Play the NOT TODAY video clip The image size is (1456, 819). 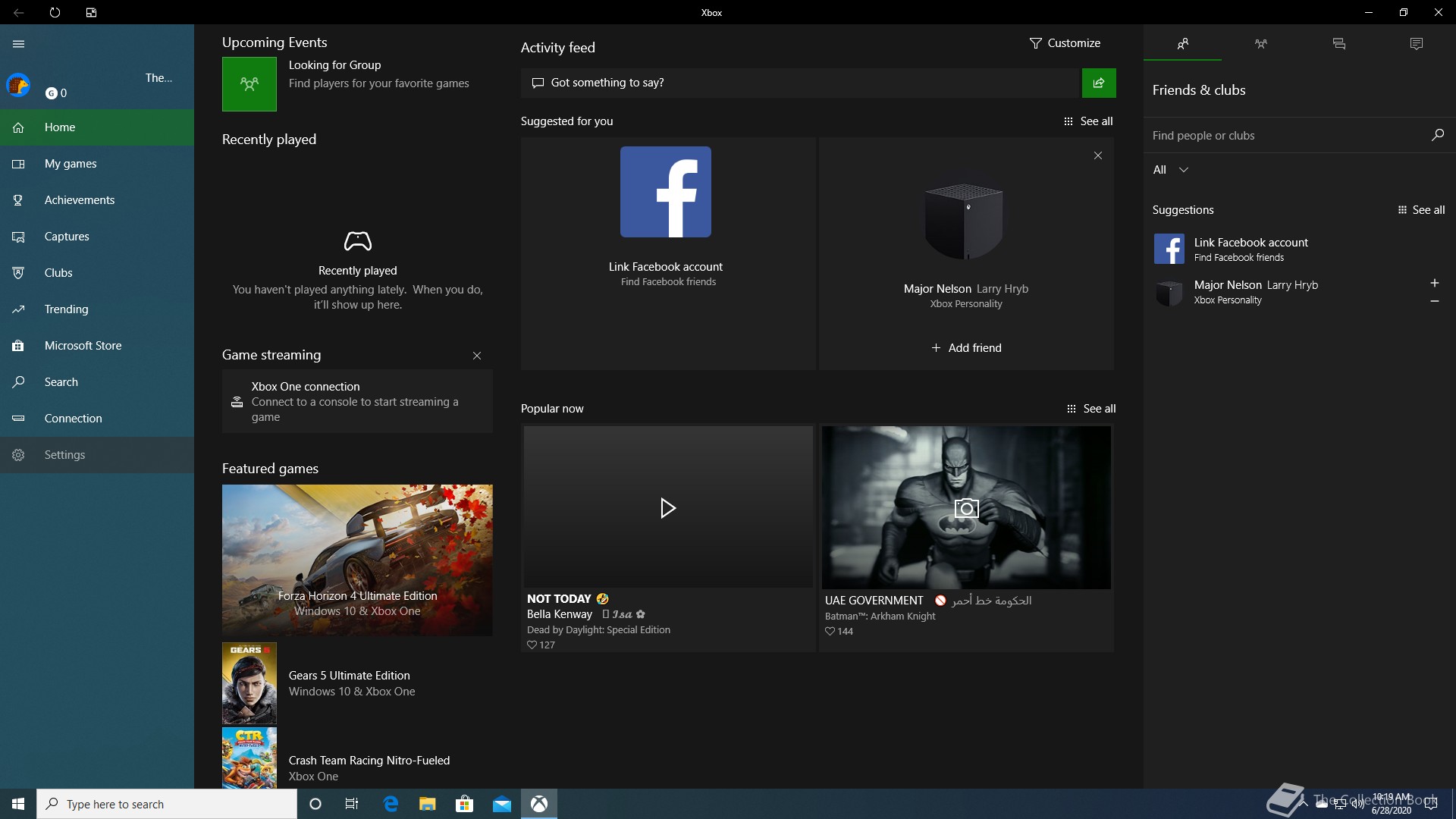point(667,507)
